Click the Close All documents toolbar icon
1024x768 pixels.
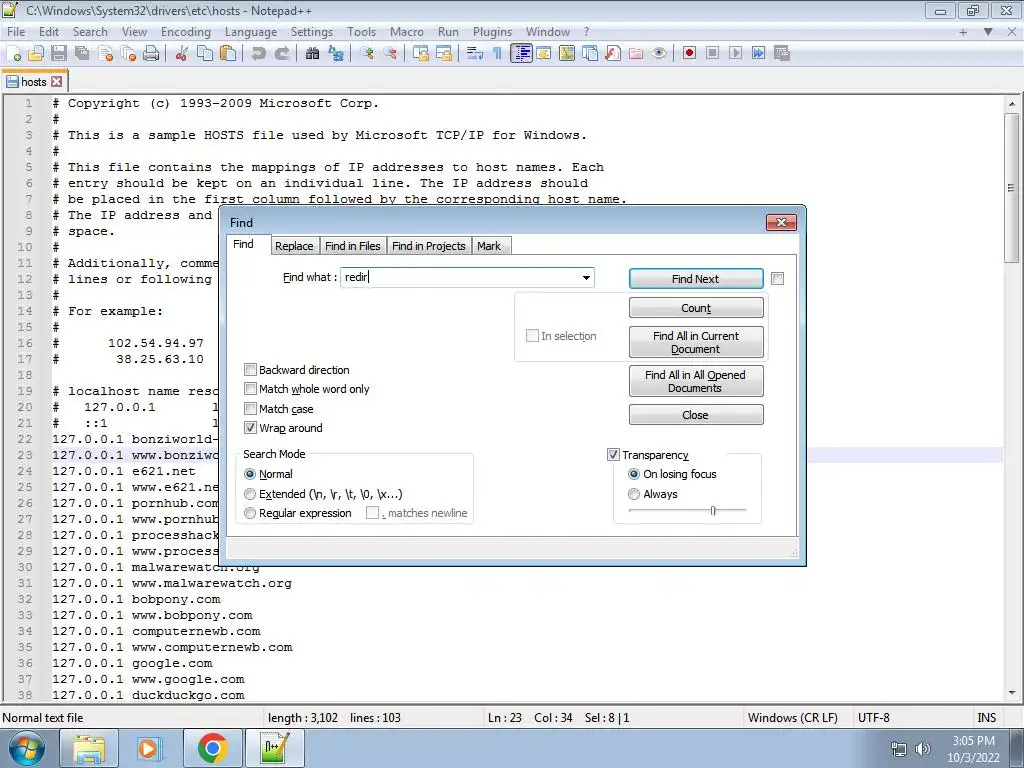[129, 54]
